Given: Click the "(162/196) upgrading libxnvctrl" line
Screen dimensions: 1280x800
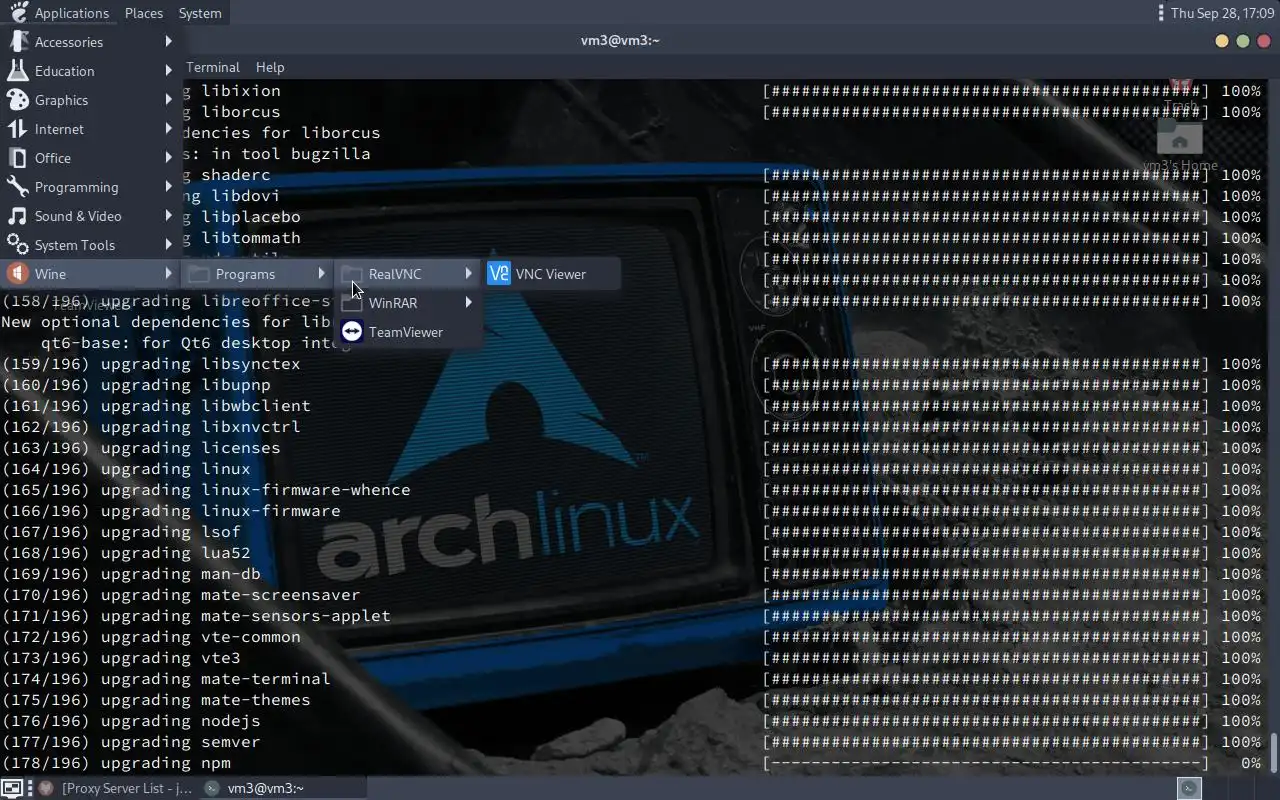Looking at the screenshot, I should (x=151, y=427).
